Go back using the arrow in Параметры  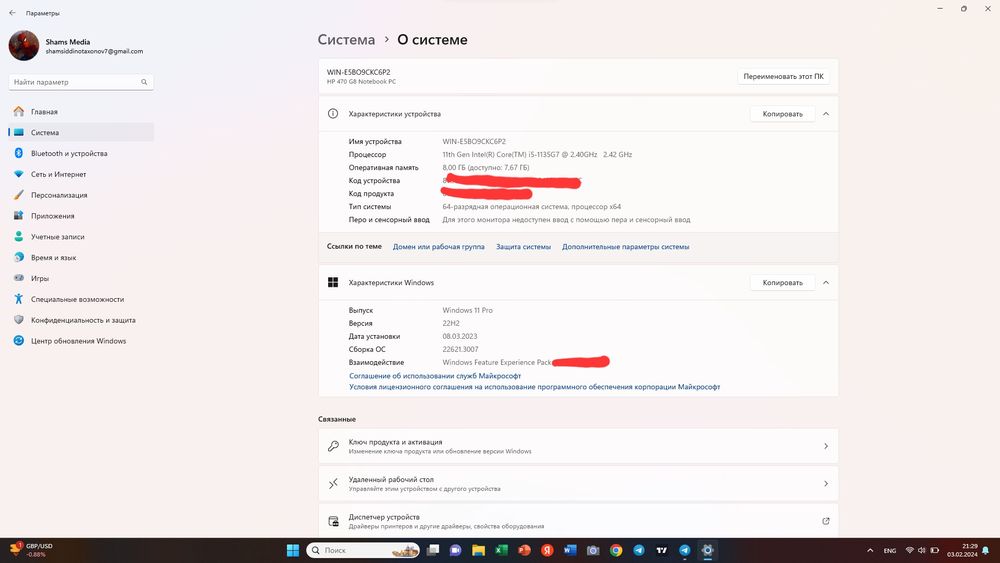coord(12,13)
